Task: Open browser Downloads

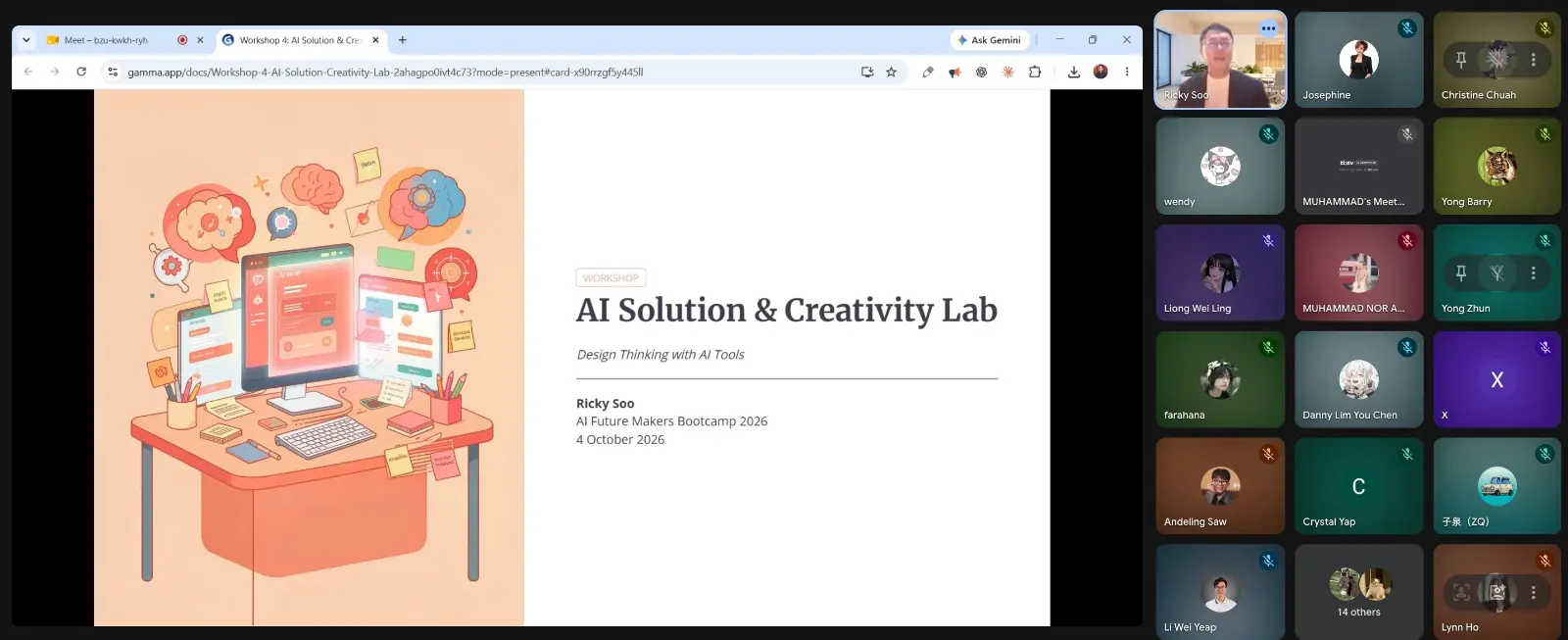Action: click(1074, 72)
